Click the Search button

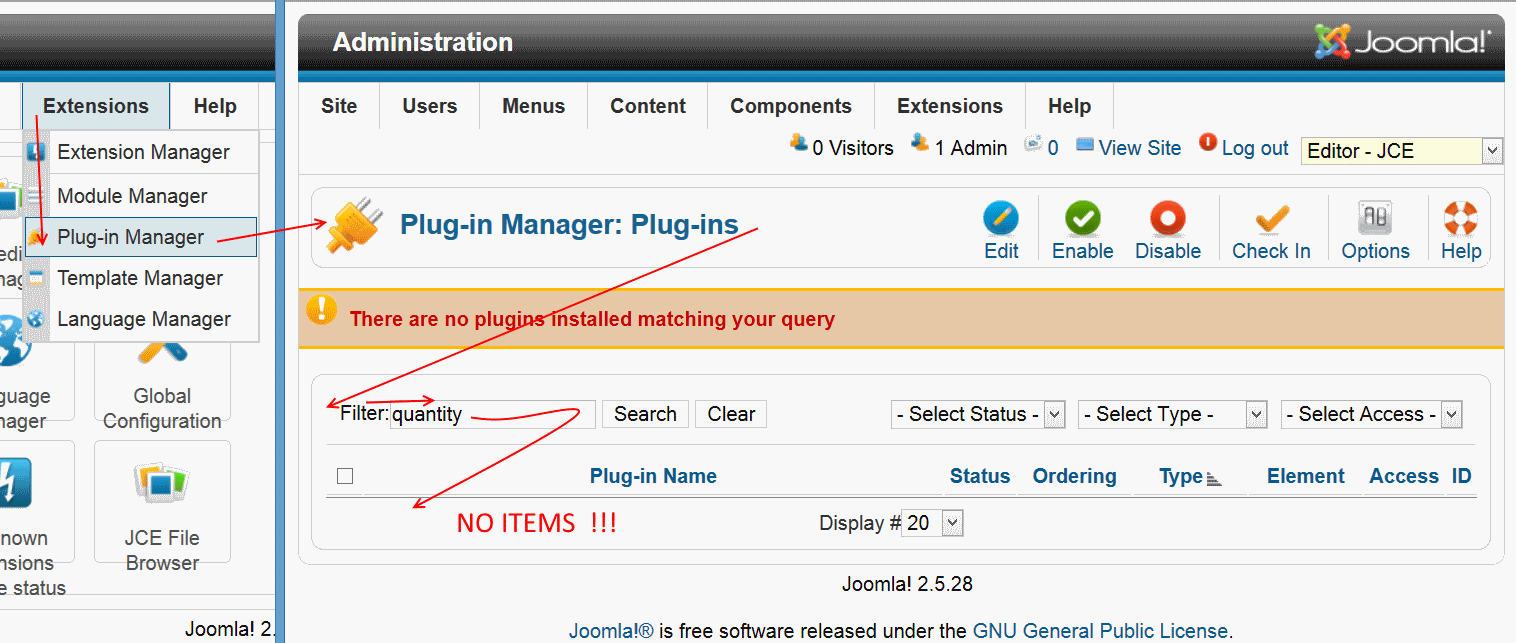pyautogui.click(x=645, y=414)
